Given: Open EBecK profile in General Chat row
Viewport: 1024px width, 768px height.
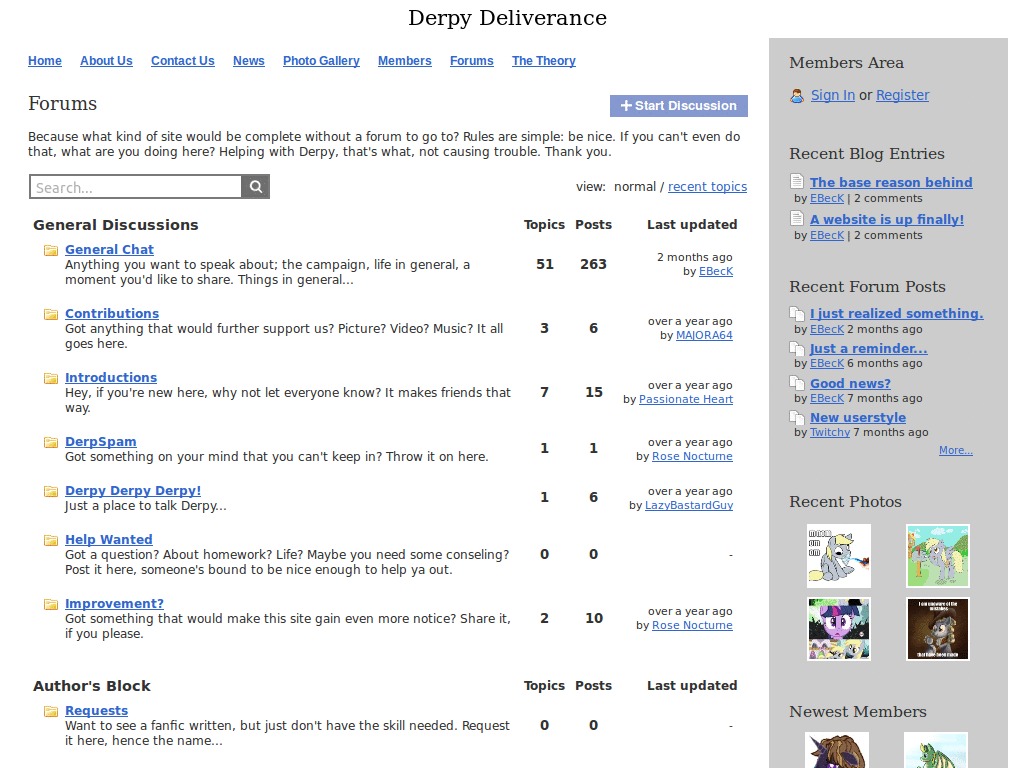Looking at the screenshot, I should click(716, 271).
